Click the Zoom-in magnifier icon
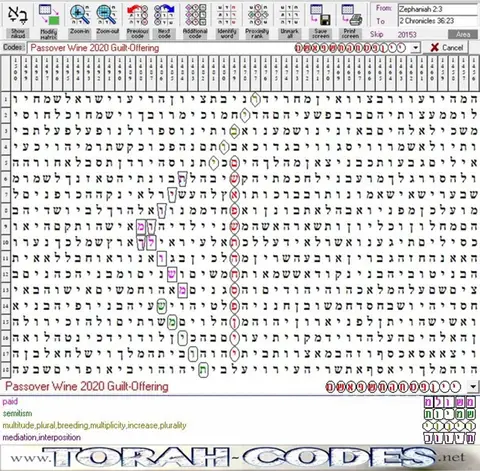 click(x=79, y=15)
